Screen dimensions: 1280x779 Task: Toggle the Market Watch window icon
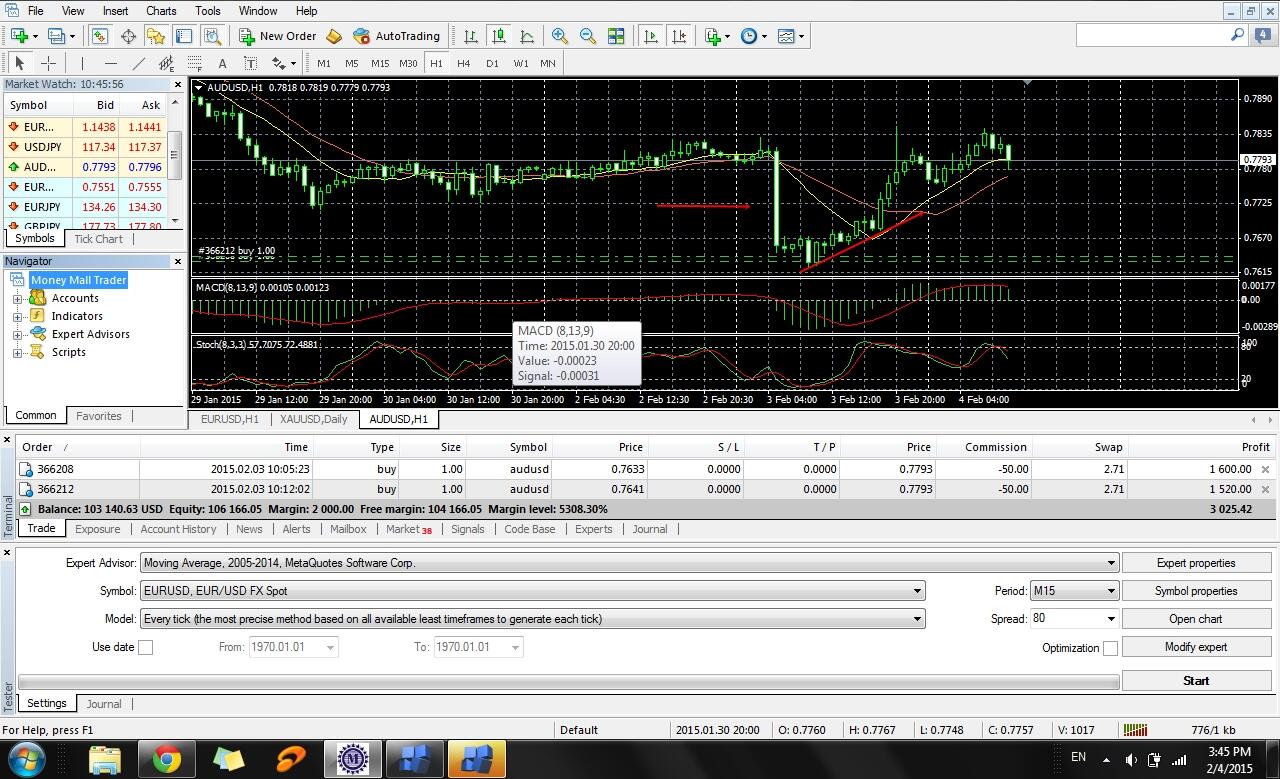(99, 36)
